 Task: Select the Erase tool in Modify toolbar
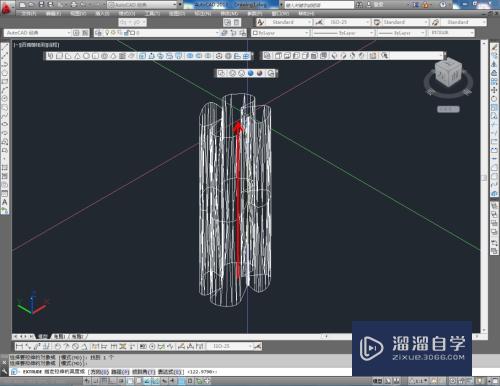pos(494,47)
